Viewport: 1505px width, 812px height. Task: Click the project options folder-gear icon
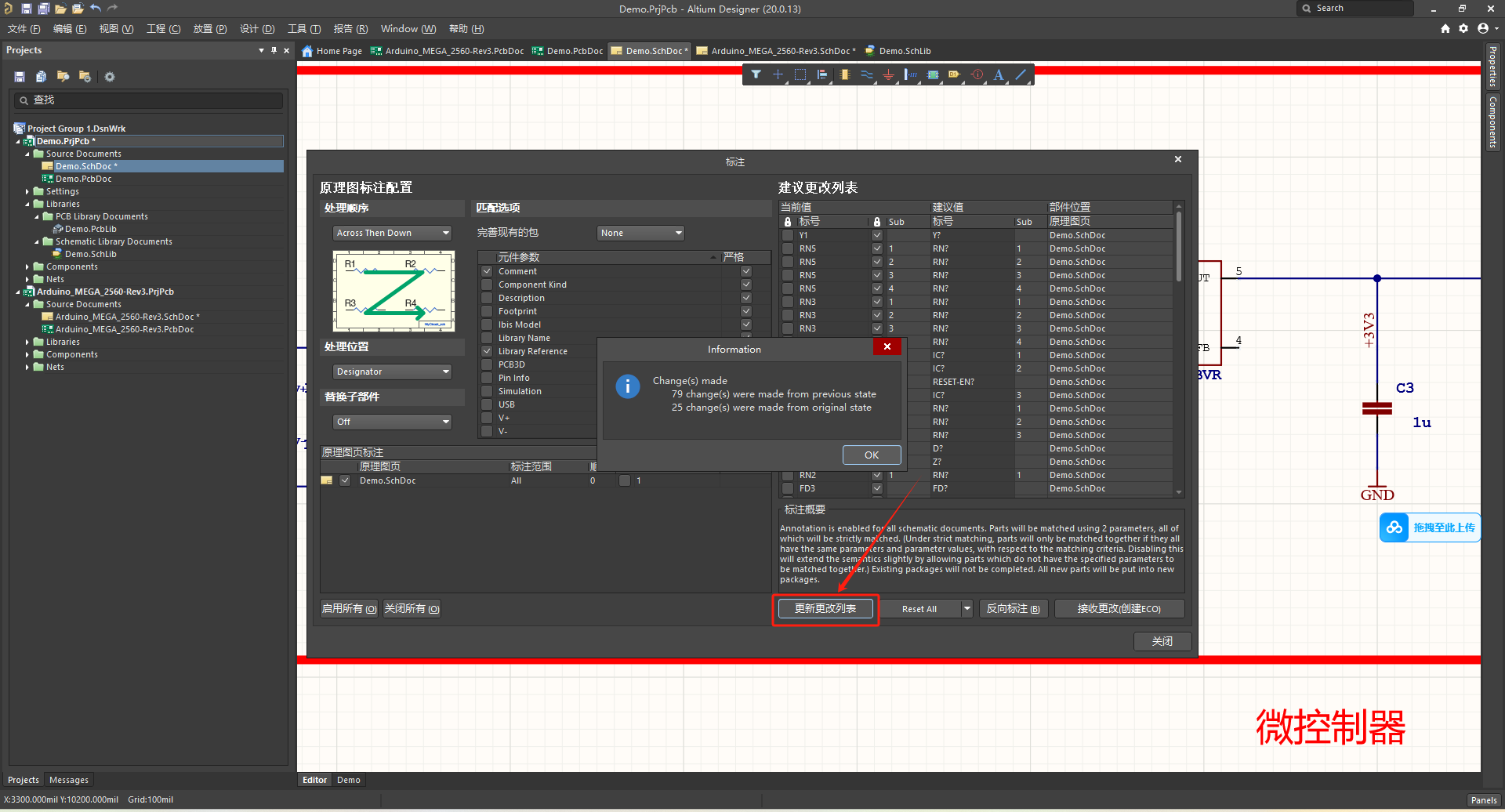(x=85, y=76)
